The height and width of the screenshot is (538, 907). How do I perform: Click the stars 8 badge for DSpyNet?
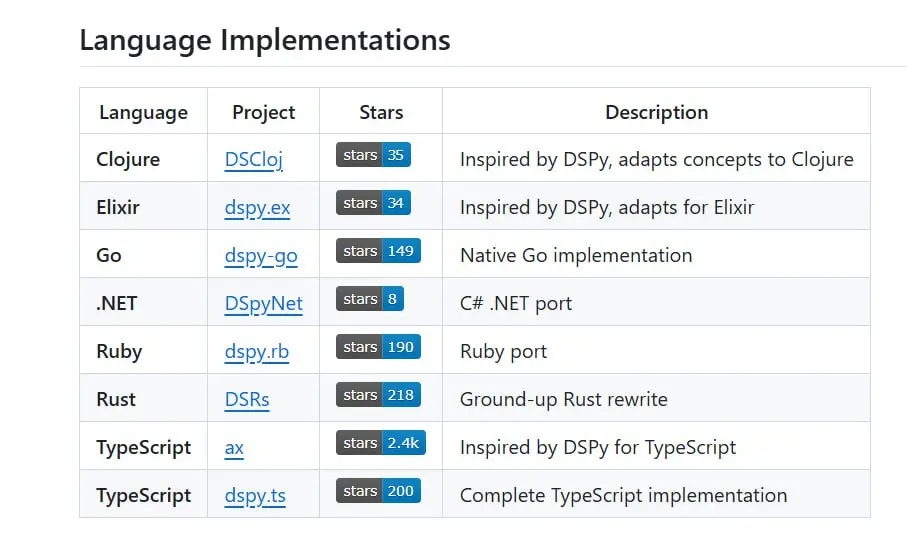370,299
